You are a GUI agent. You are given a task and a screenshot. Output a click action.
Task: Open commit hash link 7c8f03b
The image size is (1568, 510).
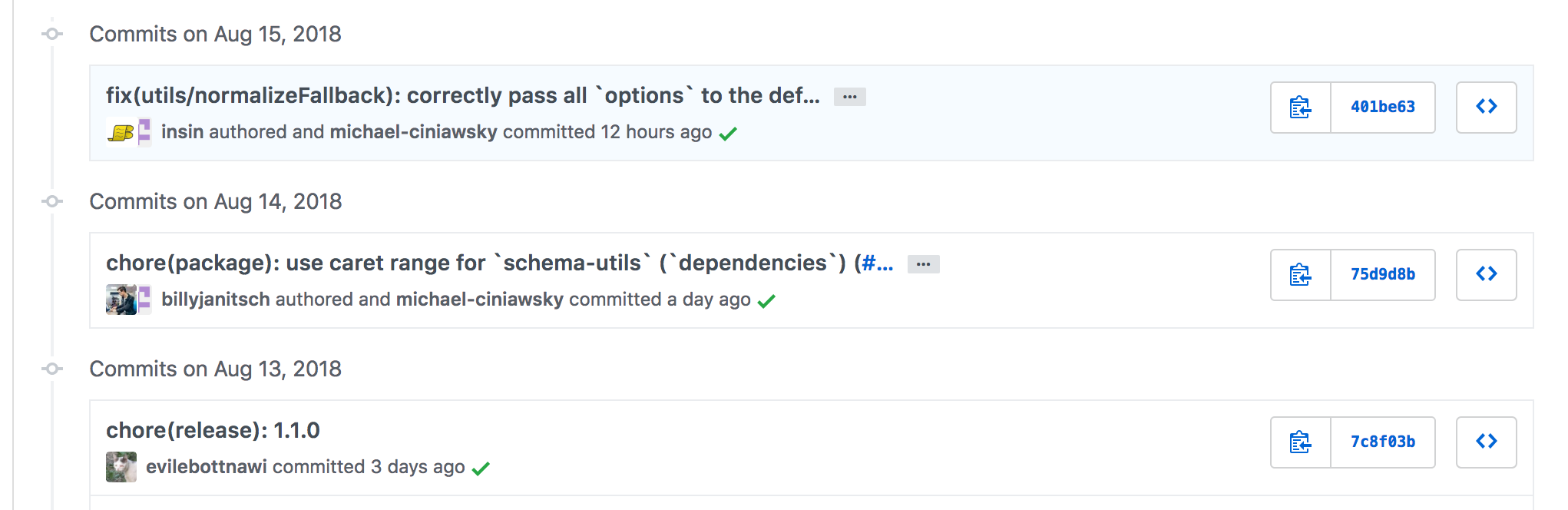tap(1382, 442)
